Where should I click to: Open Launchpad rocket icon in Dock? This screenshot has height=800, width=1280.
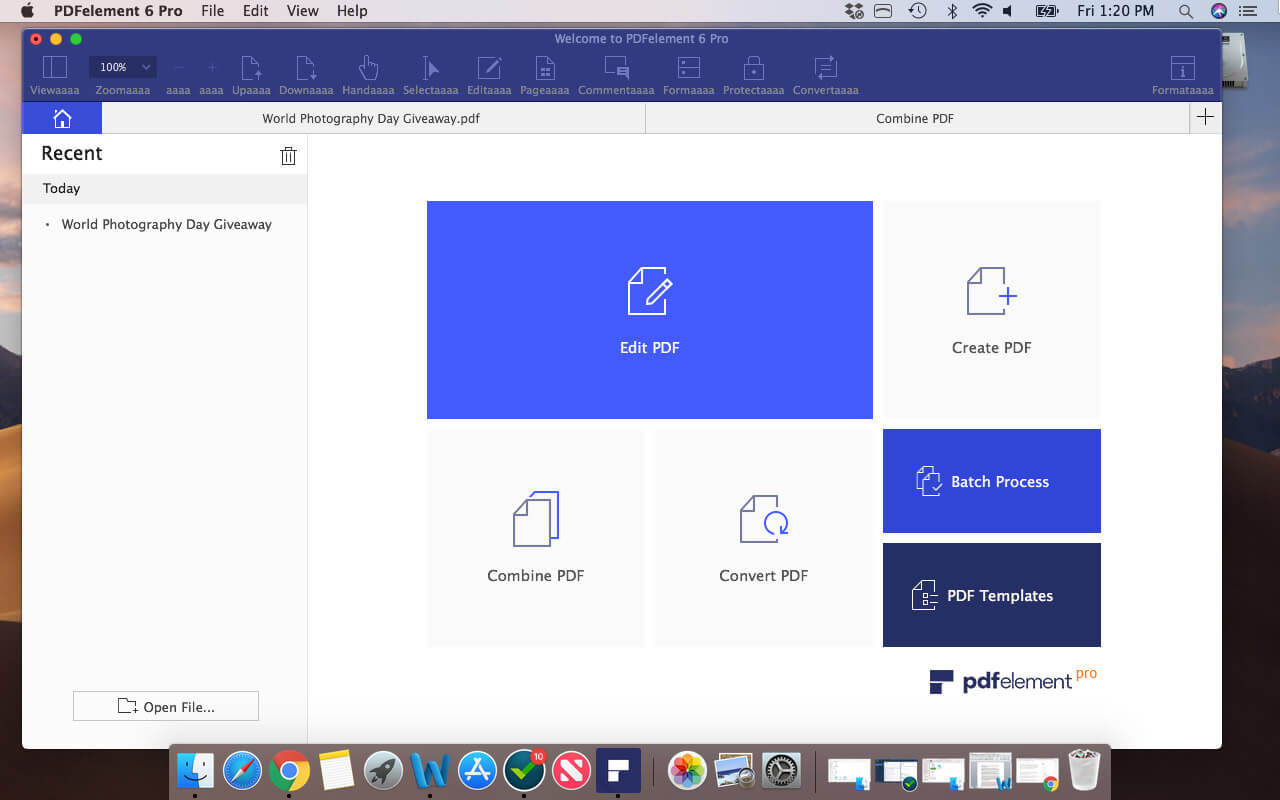coord(383,771)
